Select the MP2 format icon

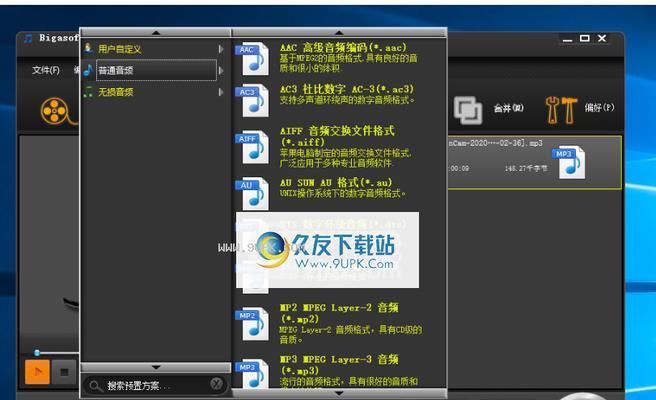(x=252, y=324)
